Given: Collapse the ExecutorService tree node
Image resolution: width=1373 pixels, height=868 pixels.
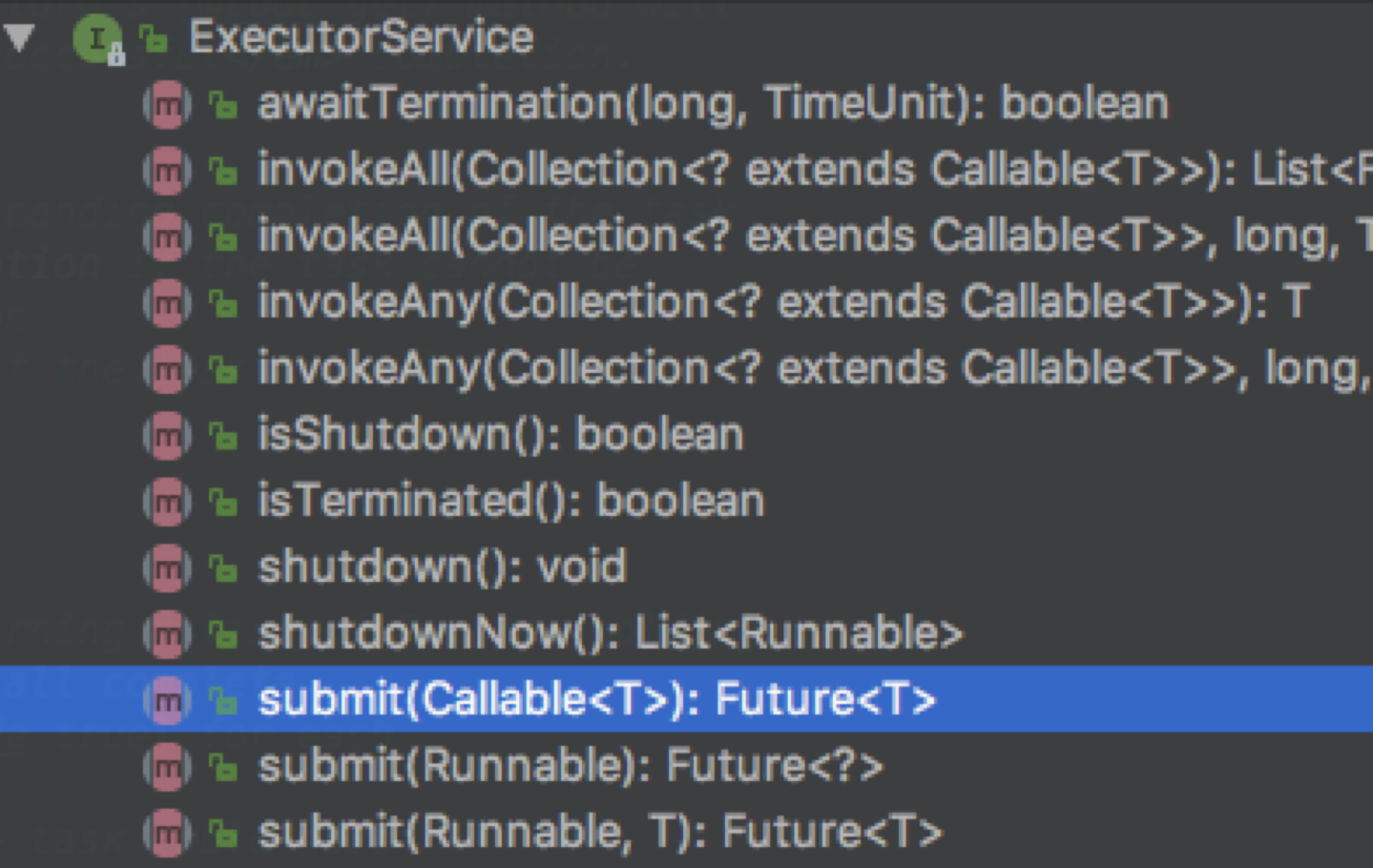Looking at the screenshot, I should (20, 38).
